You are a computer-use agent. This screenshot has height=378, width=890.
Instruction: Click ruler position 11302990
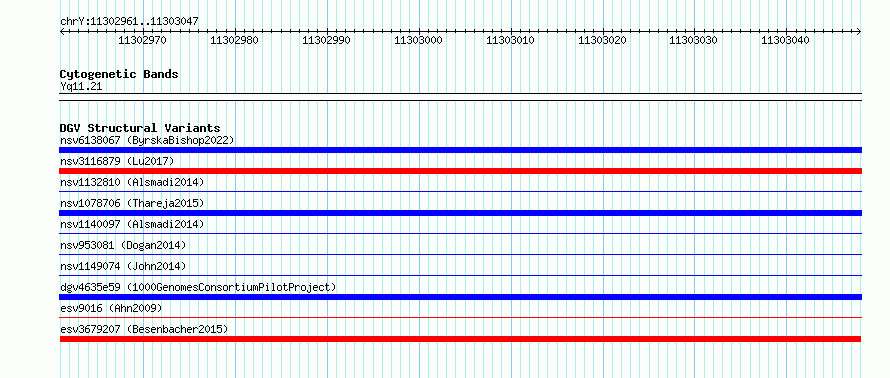tap(326, 40)
